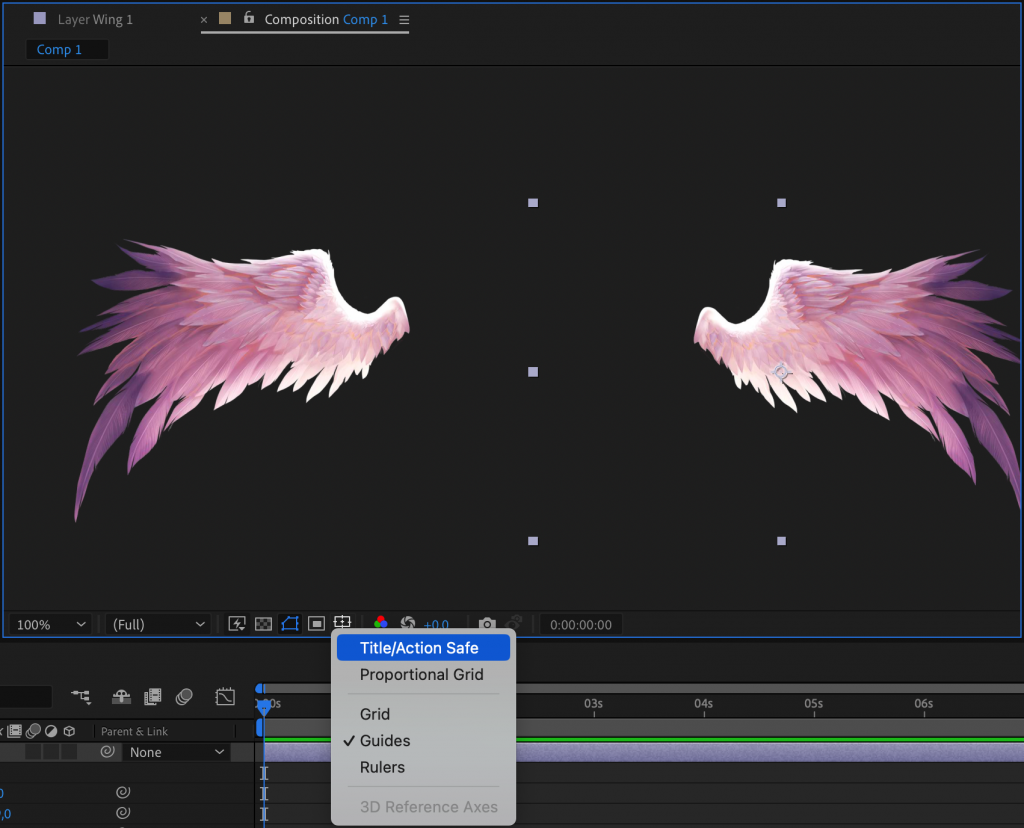Enable Frame Blending for all layers
Viewport: 1024px width, 828px height.
(x=150, y=697)
